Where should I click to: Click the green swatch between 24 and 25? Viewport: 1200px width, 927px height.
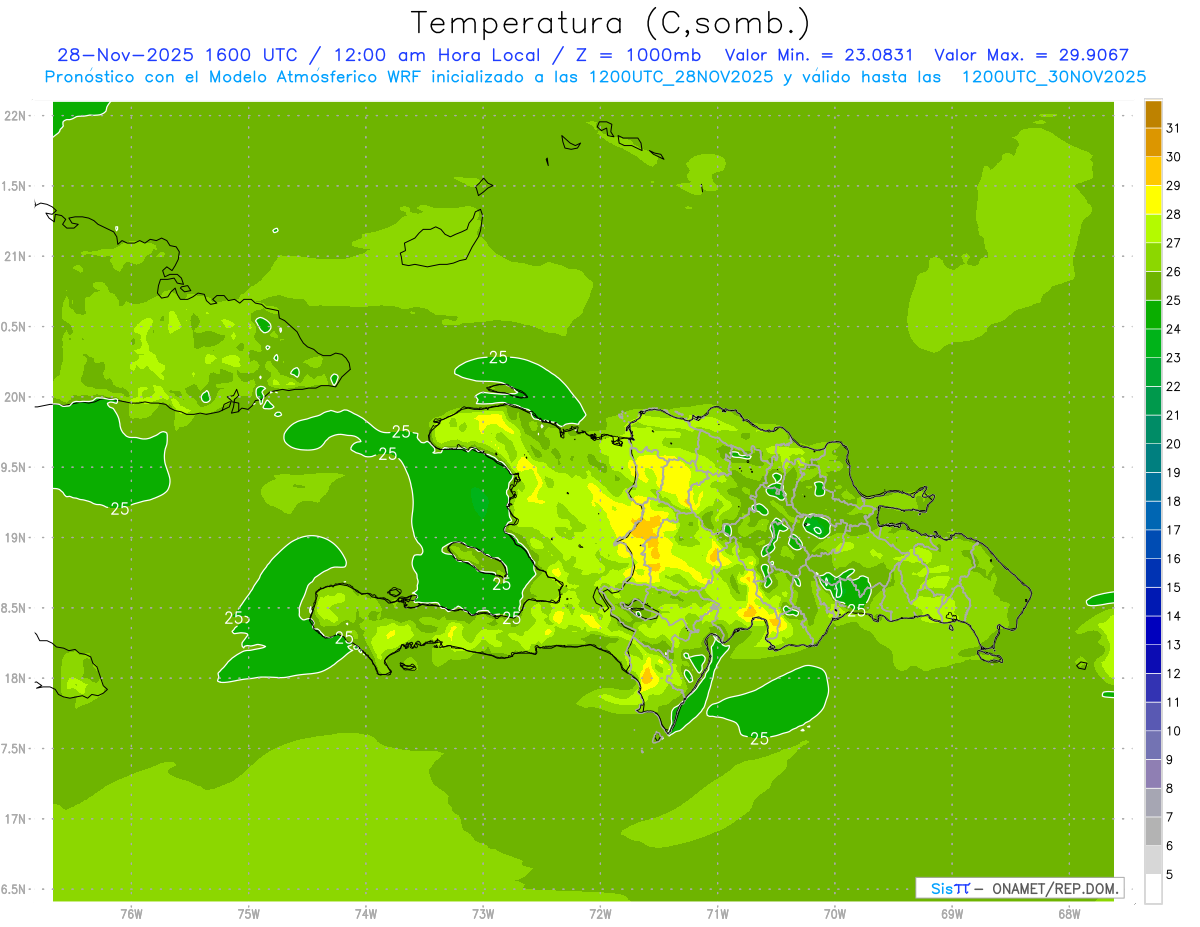point(1153,315)
